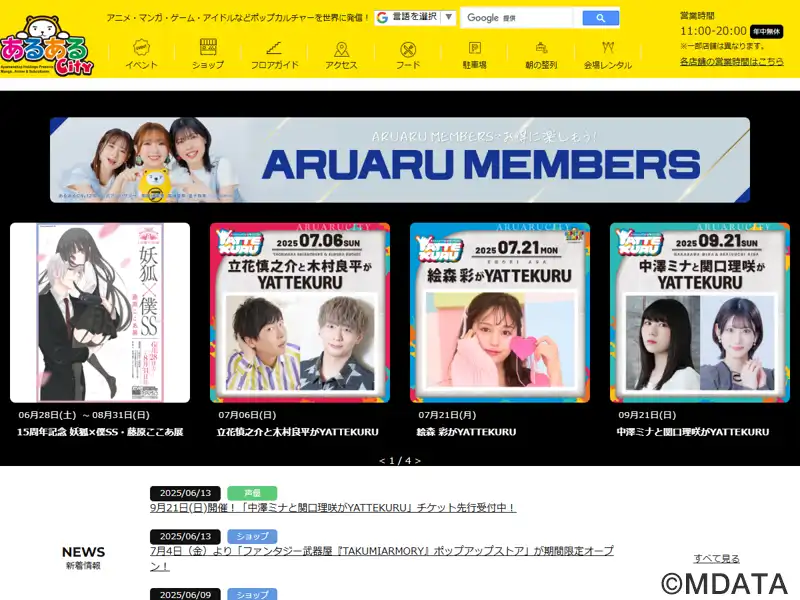This screenshot has height=600, width=800.
Task: Open the フード fork and knife icon
Action: [408, 49]
